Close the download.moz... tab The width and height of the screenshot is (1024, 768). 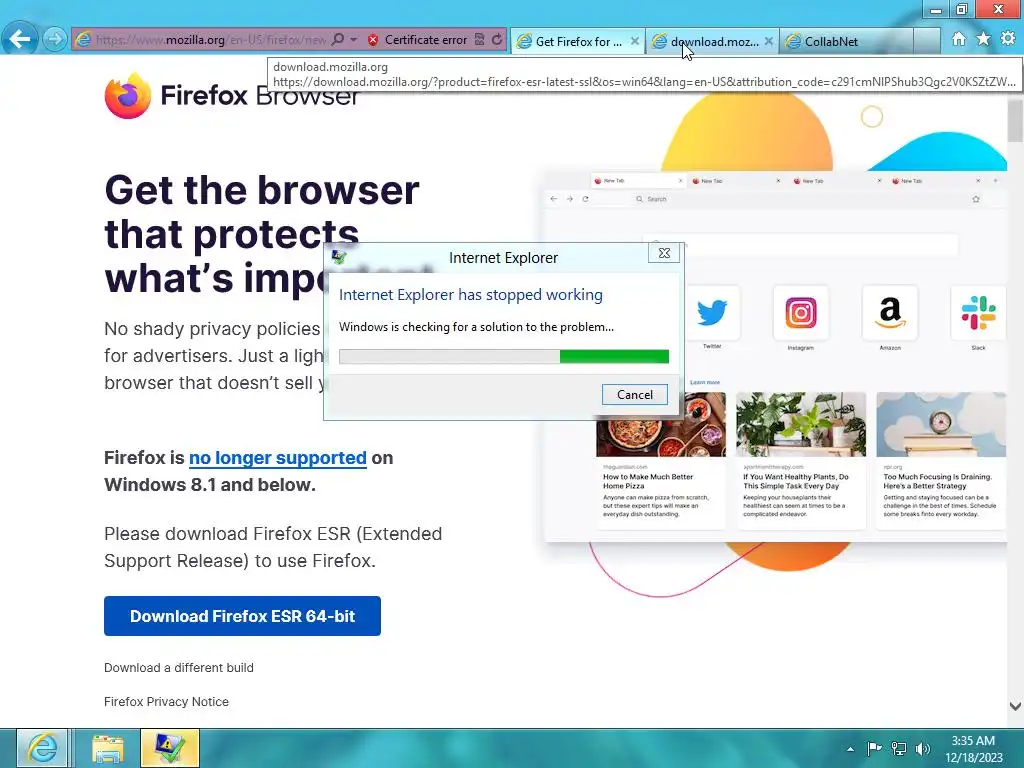tap(769, 41)
